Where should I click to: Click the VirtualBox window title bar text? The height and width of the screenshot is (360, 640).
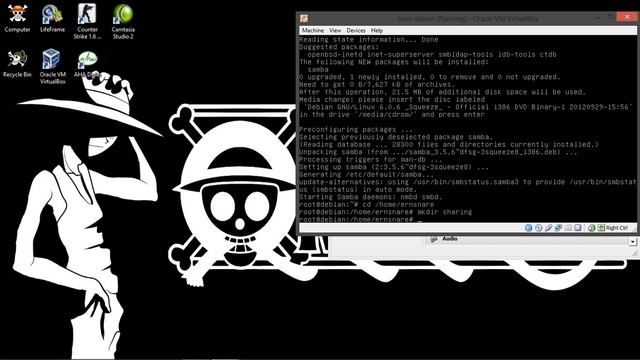pyautogui.click(x=468, y=18)
